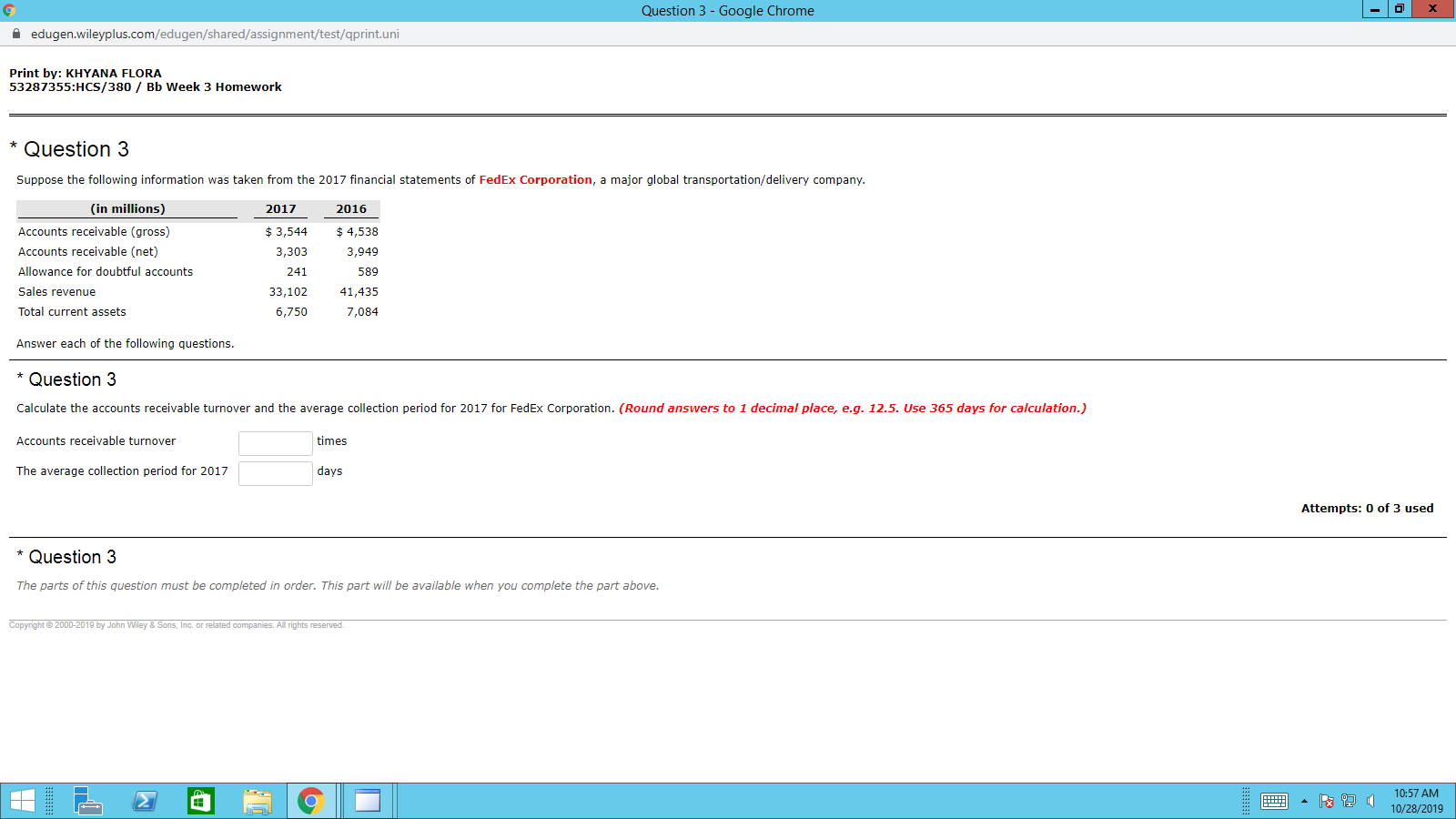The height and width of the screenshot is (819, 1456).
Task: Open the Start menu
Action: tap(20, 801)
